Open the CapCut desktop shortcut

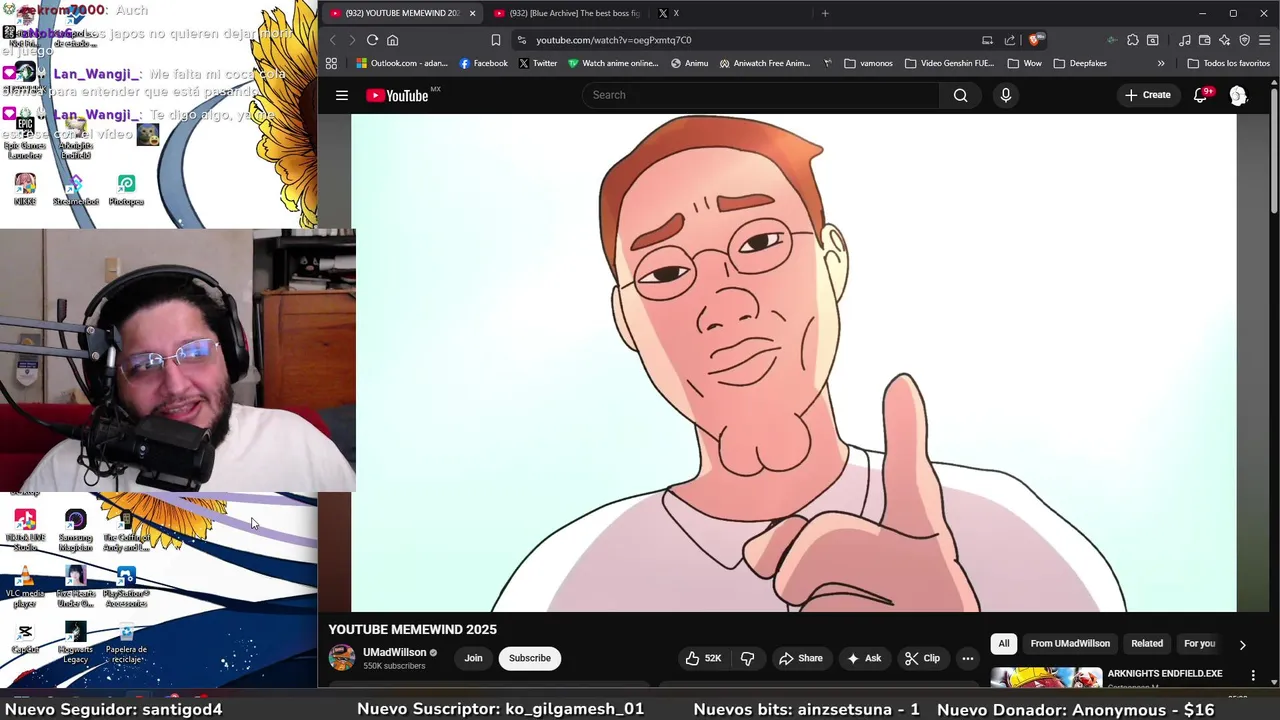point(25,639)
